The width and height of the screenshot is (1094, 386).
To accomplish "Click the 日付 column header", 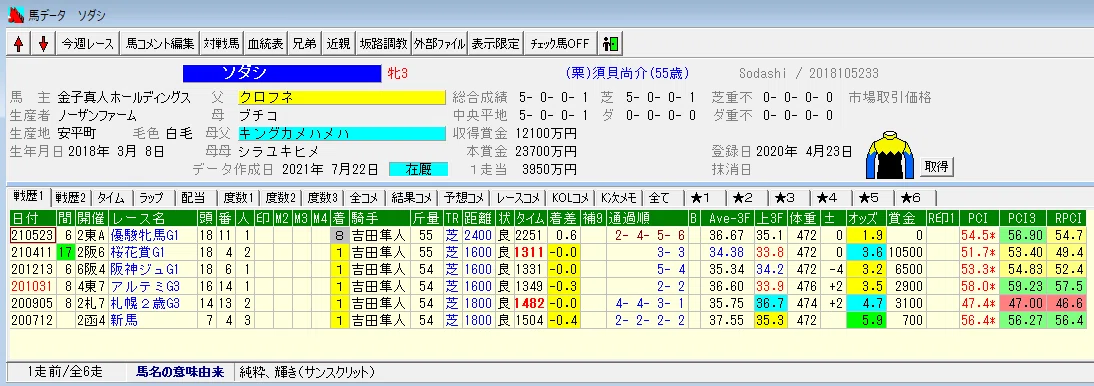I will (x=33, y=217).
